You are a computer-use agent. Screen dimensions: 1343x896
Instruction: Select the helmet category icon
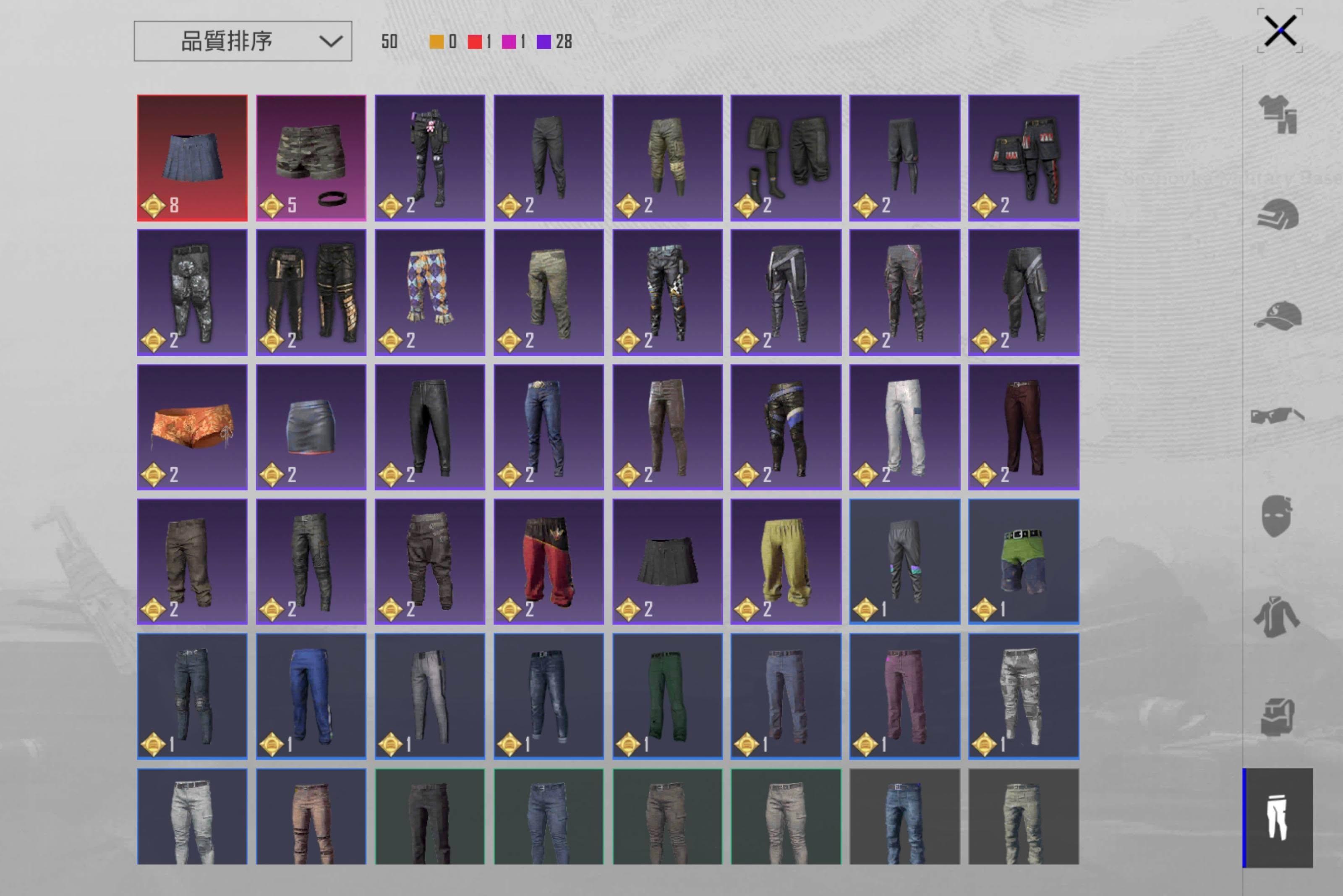point(1278,215)
